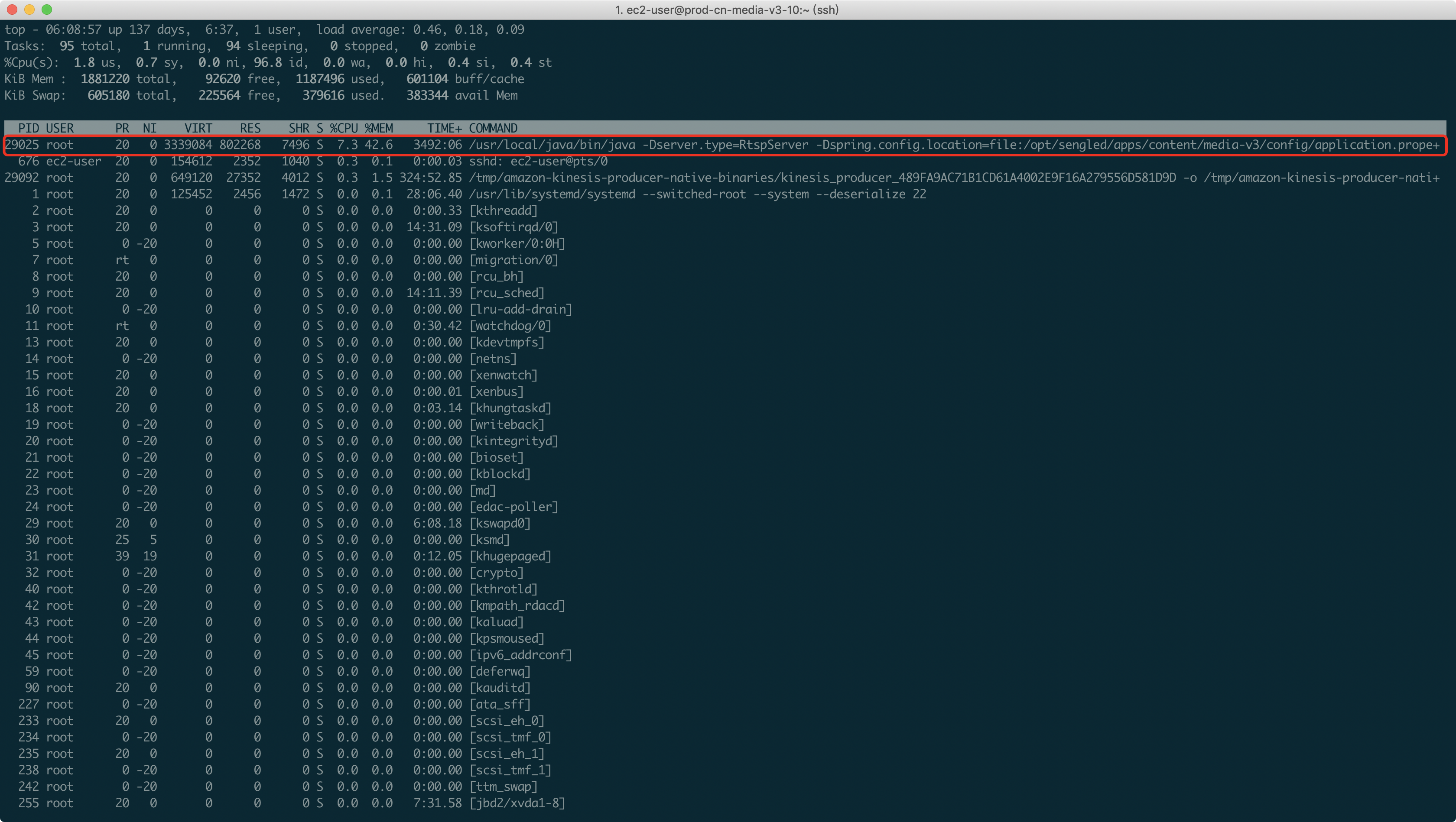Click the %CPU column header
1456x822 pixels.
(x=344, y=128)
